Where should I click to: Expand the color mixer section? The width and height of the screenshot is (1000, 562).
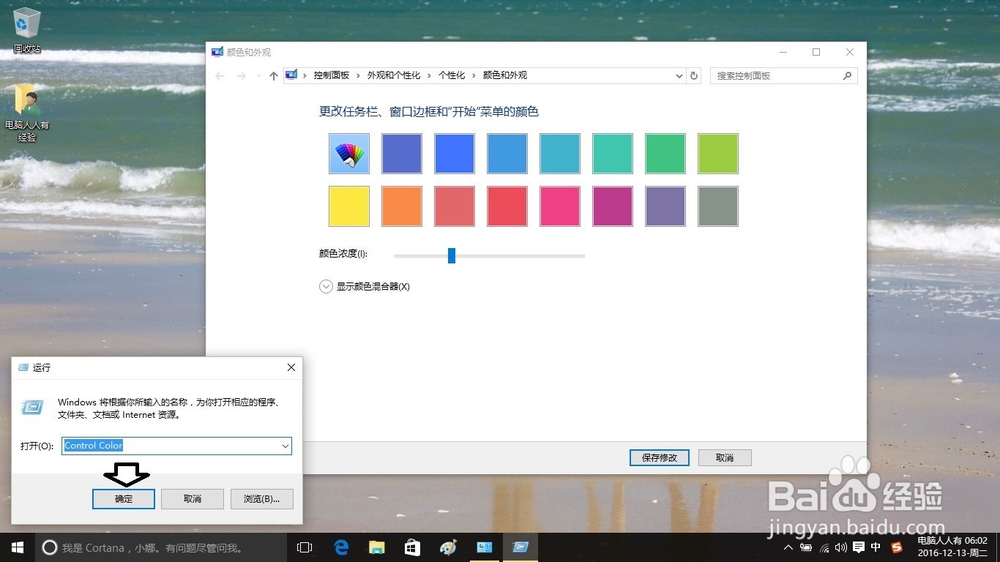326,286
